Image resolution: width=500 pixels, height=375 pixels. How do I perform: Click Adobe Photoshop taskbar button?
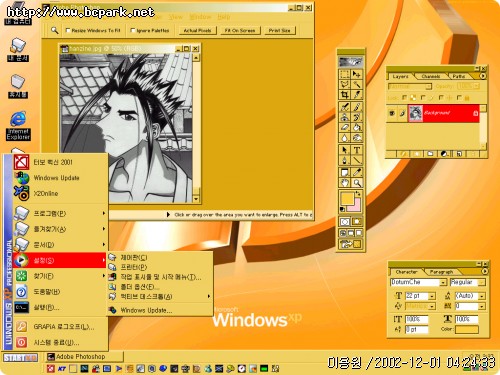click(84, 357)
